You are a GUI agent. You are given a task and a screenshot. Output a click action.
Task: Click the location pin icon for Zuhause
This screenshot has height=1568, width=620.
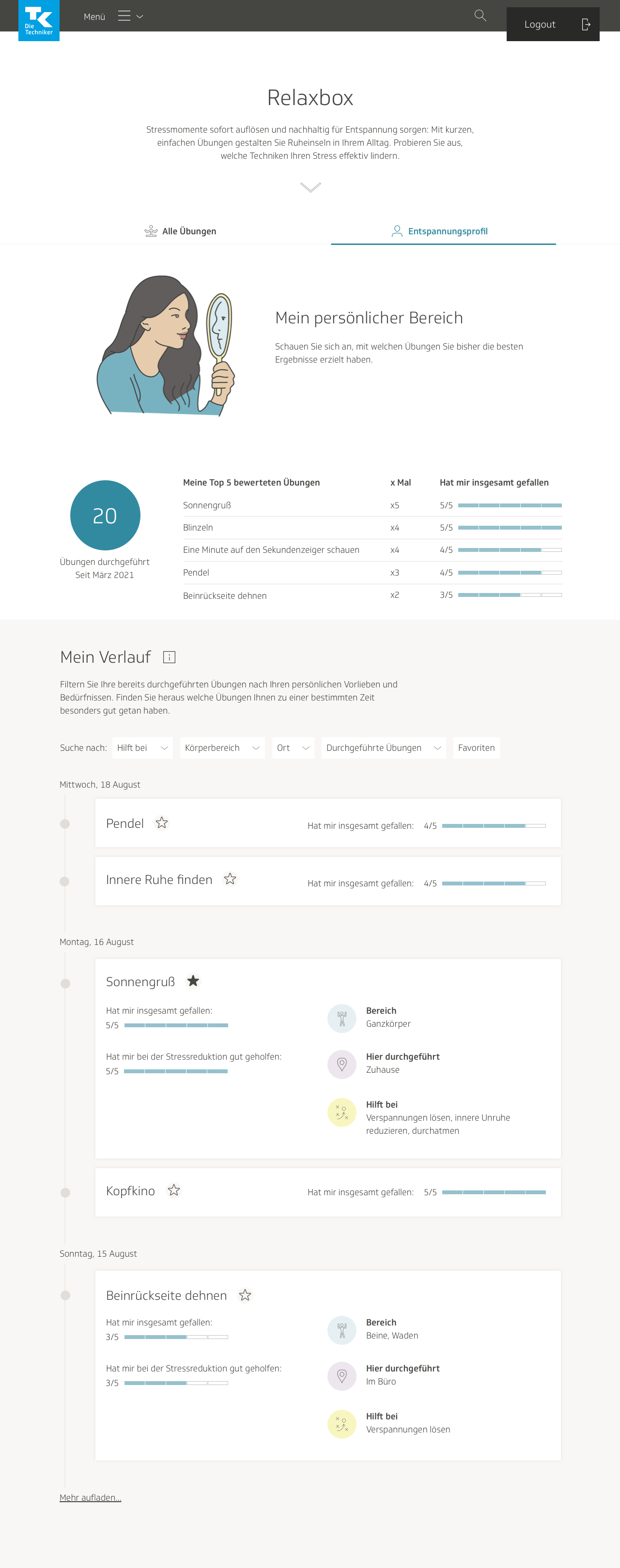point(341,1064)
